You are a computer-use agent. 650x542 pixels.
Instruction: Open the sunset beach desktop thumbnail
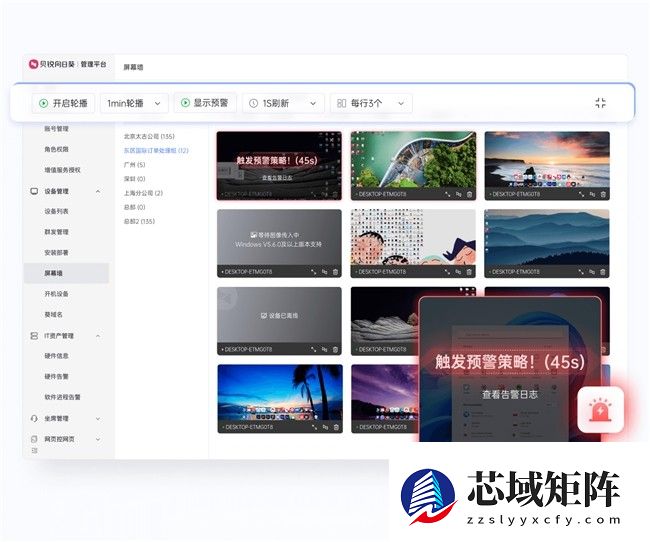(x=547, y=160)
